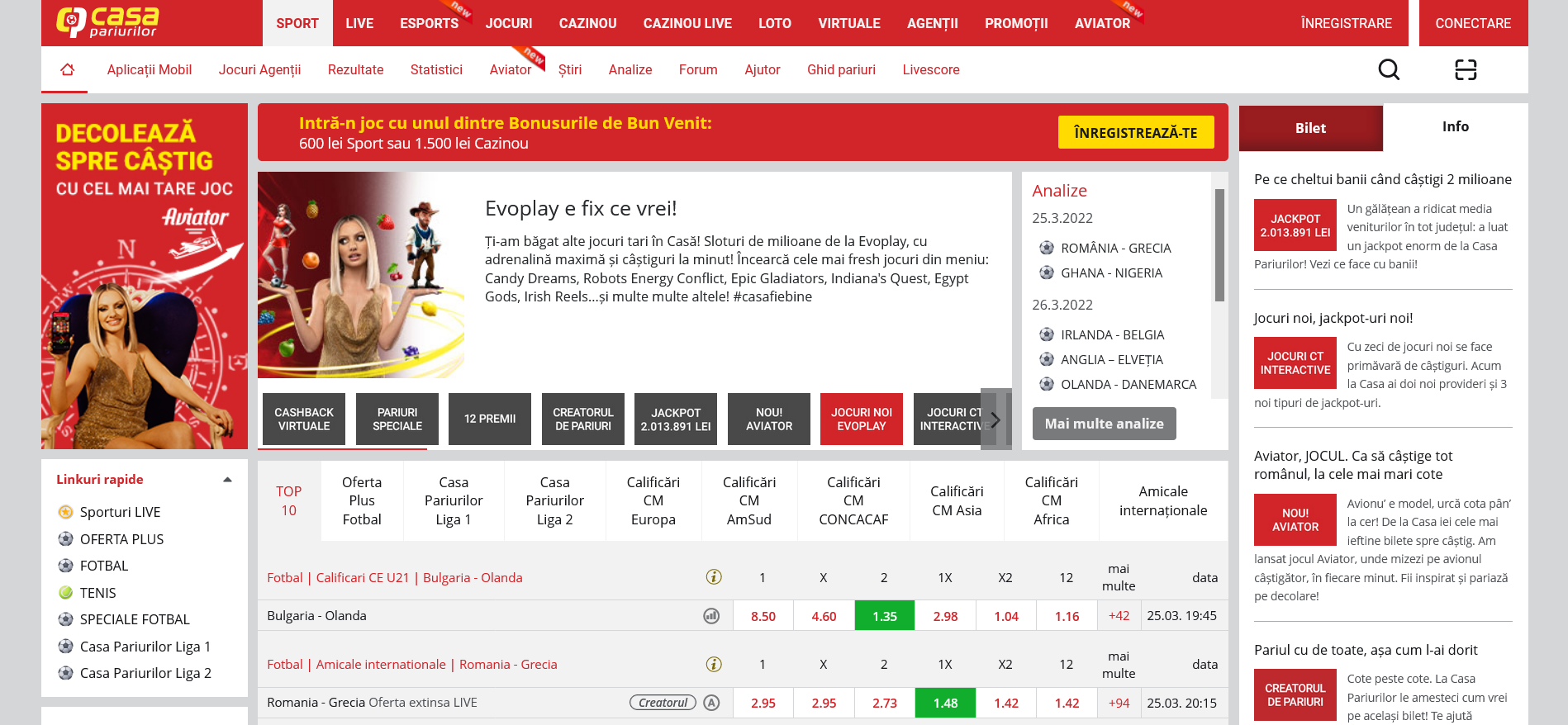Pick odds 2.73 for Grecia win
Screen dimensions: 1568x725
click(x=885, y=703)
